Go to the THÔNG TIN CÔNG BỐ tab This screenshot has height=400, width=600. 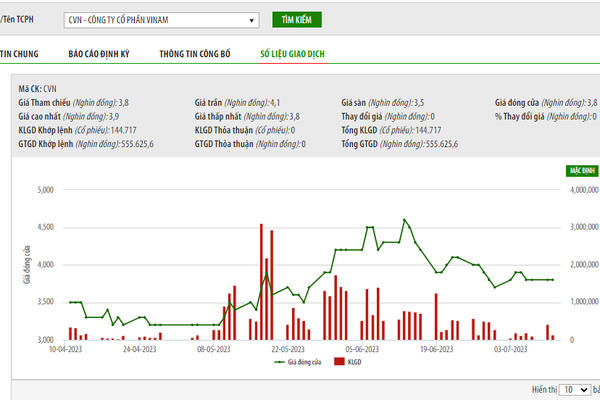[x=195, y=54]
